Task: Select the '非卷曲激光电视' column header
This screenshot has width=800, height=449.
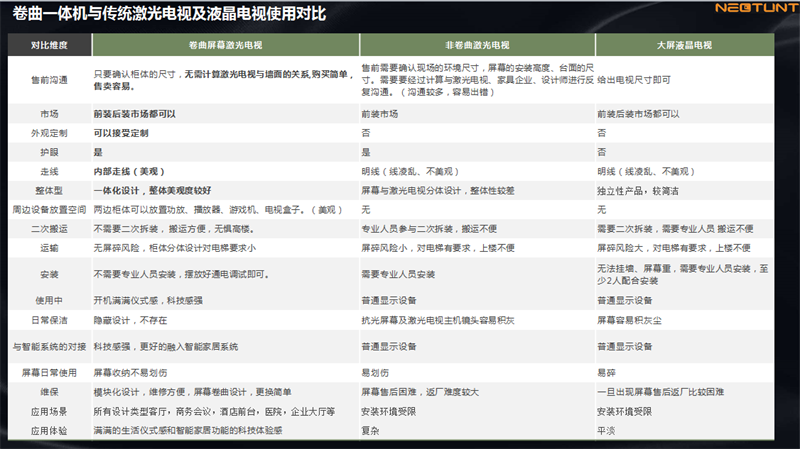Action: pos(477,45)
